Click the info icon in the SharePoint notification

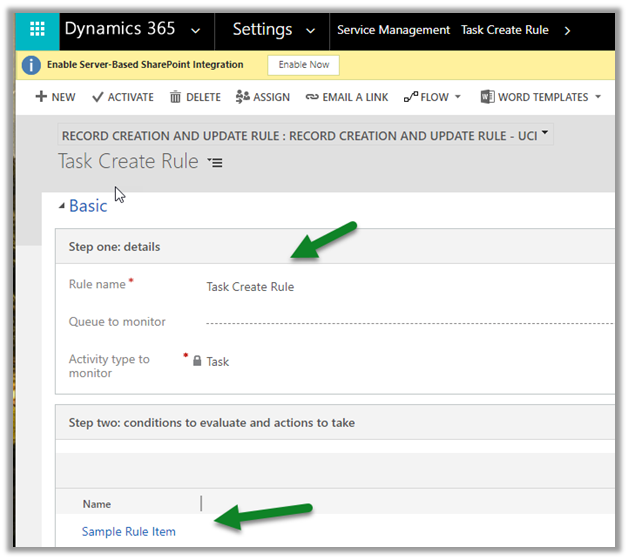(x=31, y=66)
